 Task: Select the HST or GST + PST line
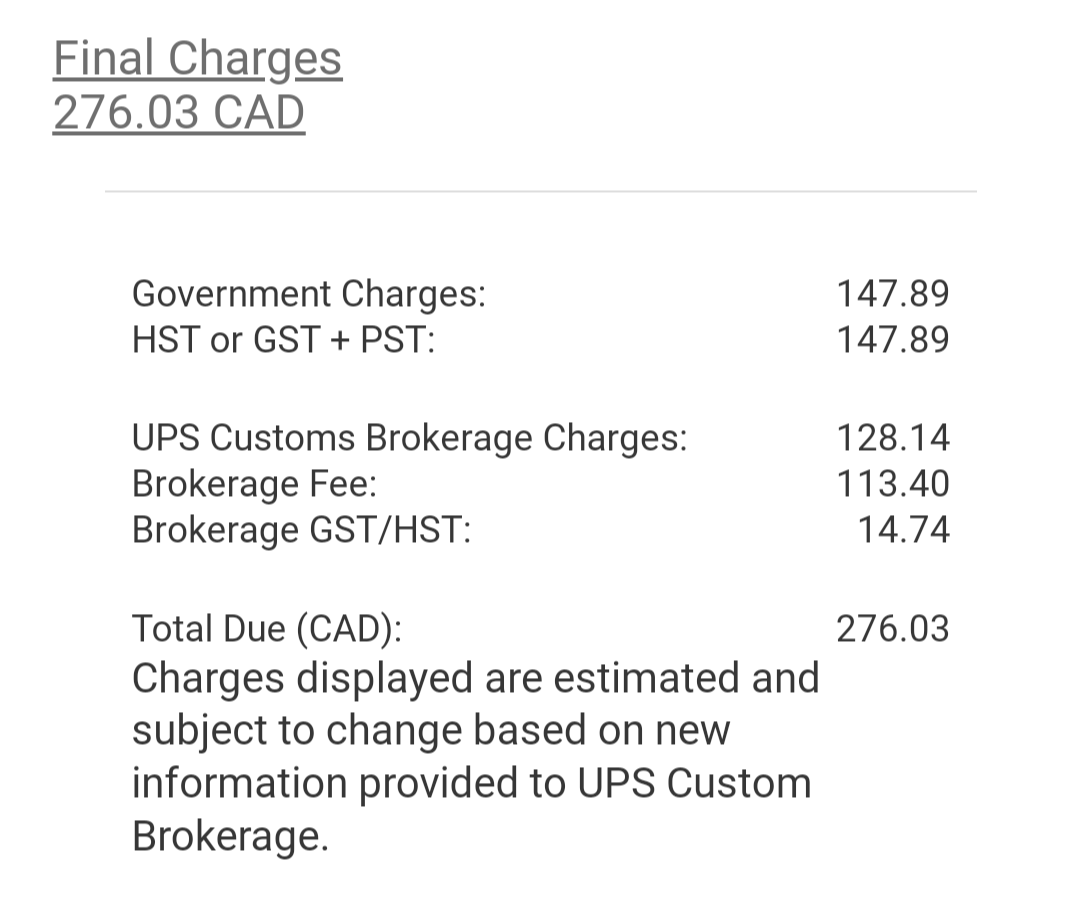click(284, 340)
